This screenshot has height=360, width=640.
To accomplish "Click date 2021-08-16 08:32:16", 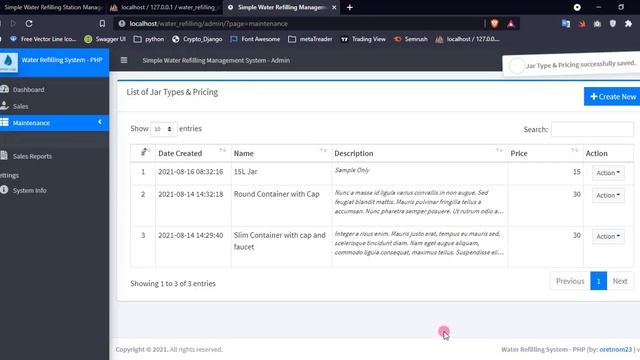I will pos(191,171).
